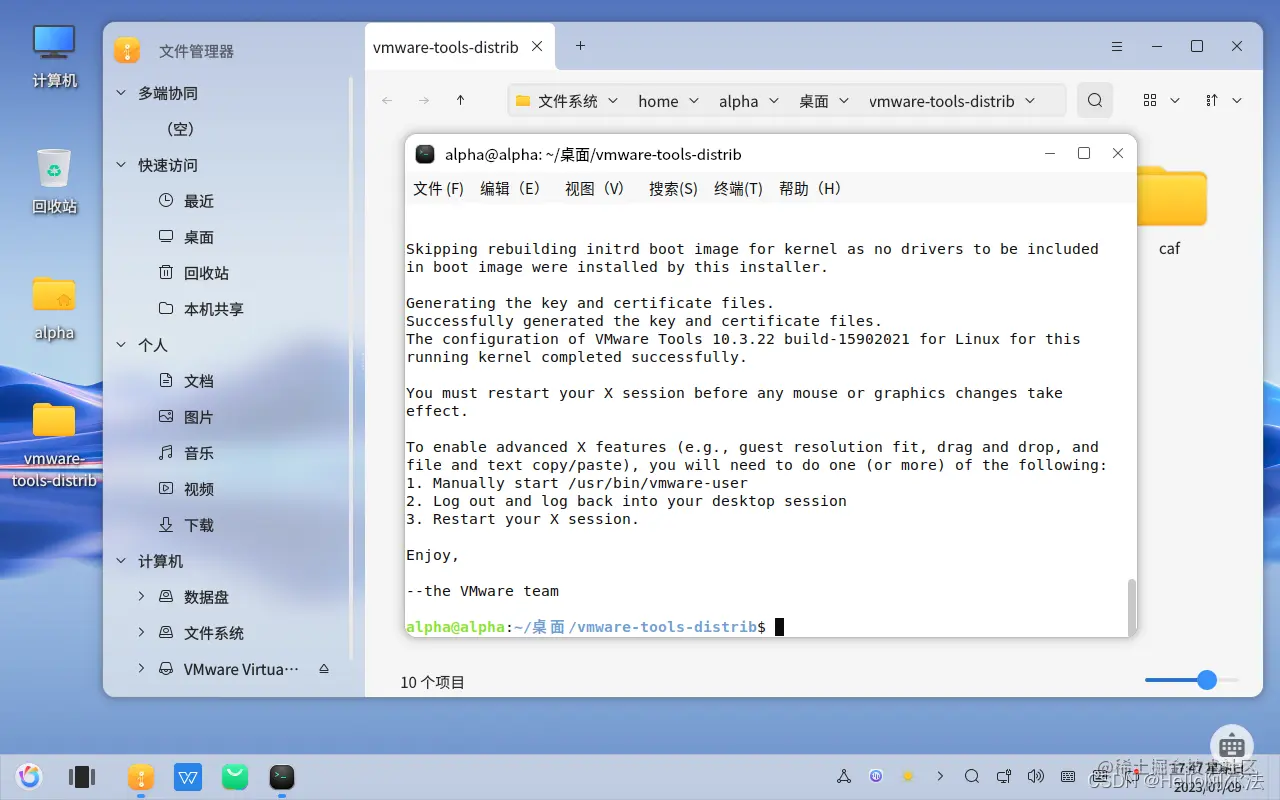
Task: Select the alpha home folder on desktop
Action: [54, 308]
